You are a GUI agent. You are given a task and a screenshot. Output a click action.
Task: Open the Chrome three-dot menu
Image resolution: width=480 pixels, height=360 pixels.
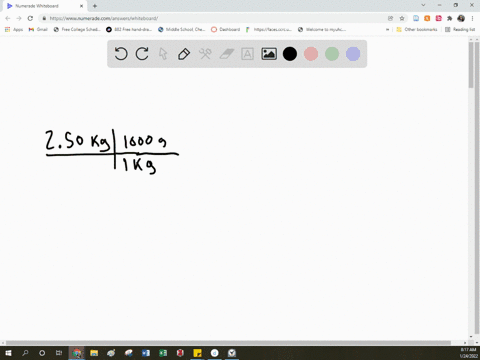point(472,18)
